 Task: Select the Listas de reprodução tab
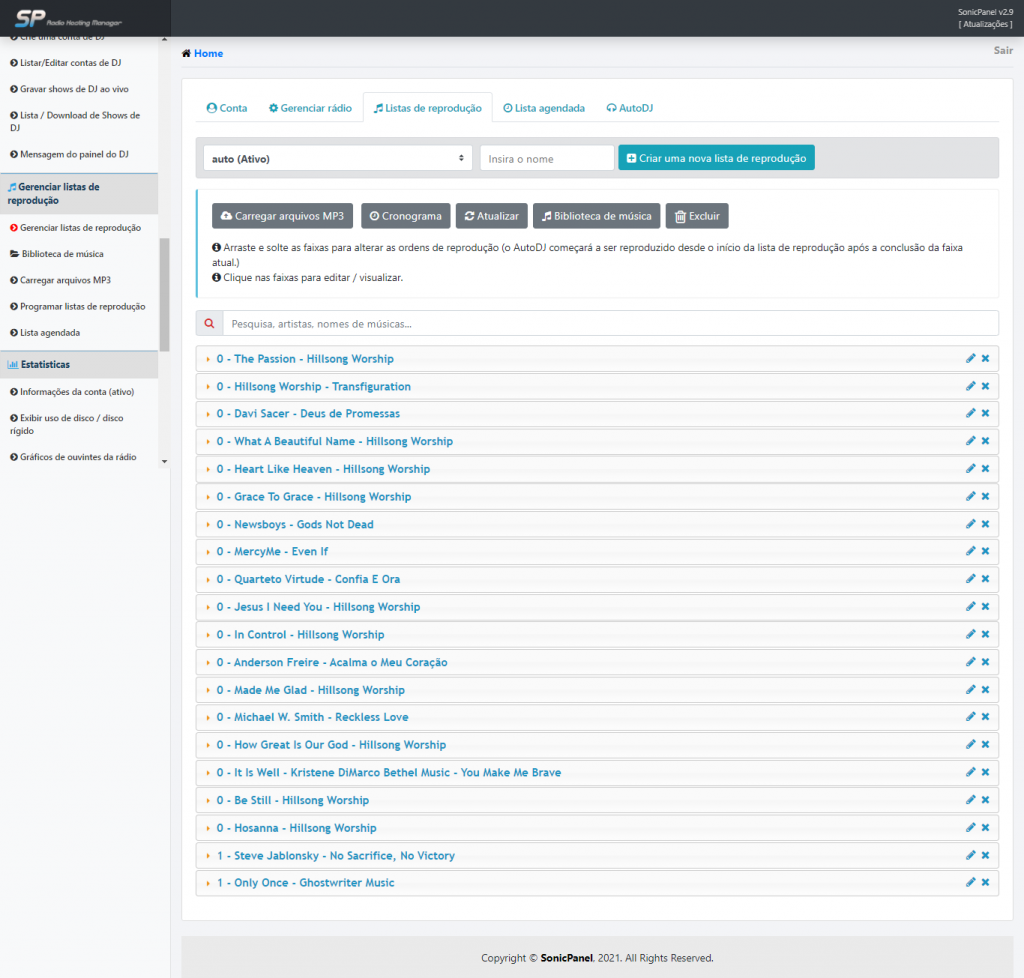[428, 108]
